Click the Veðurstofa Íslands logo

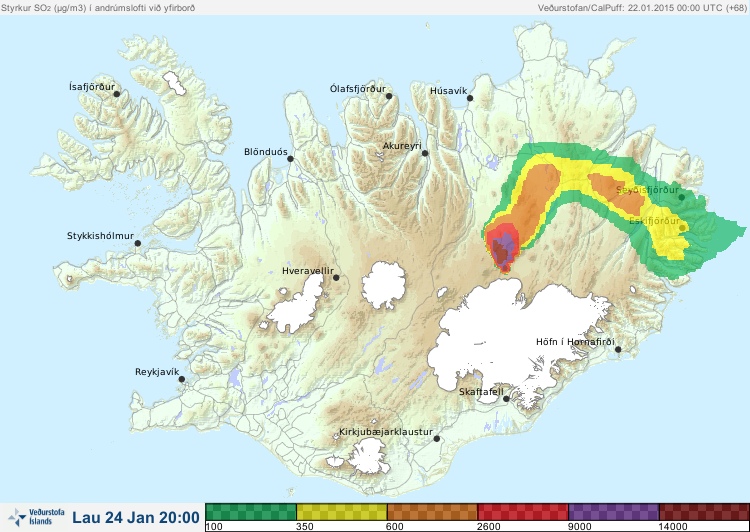click(36, 517)
